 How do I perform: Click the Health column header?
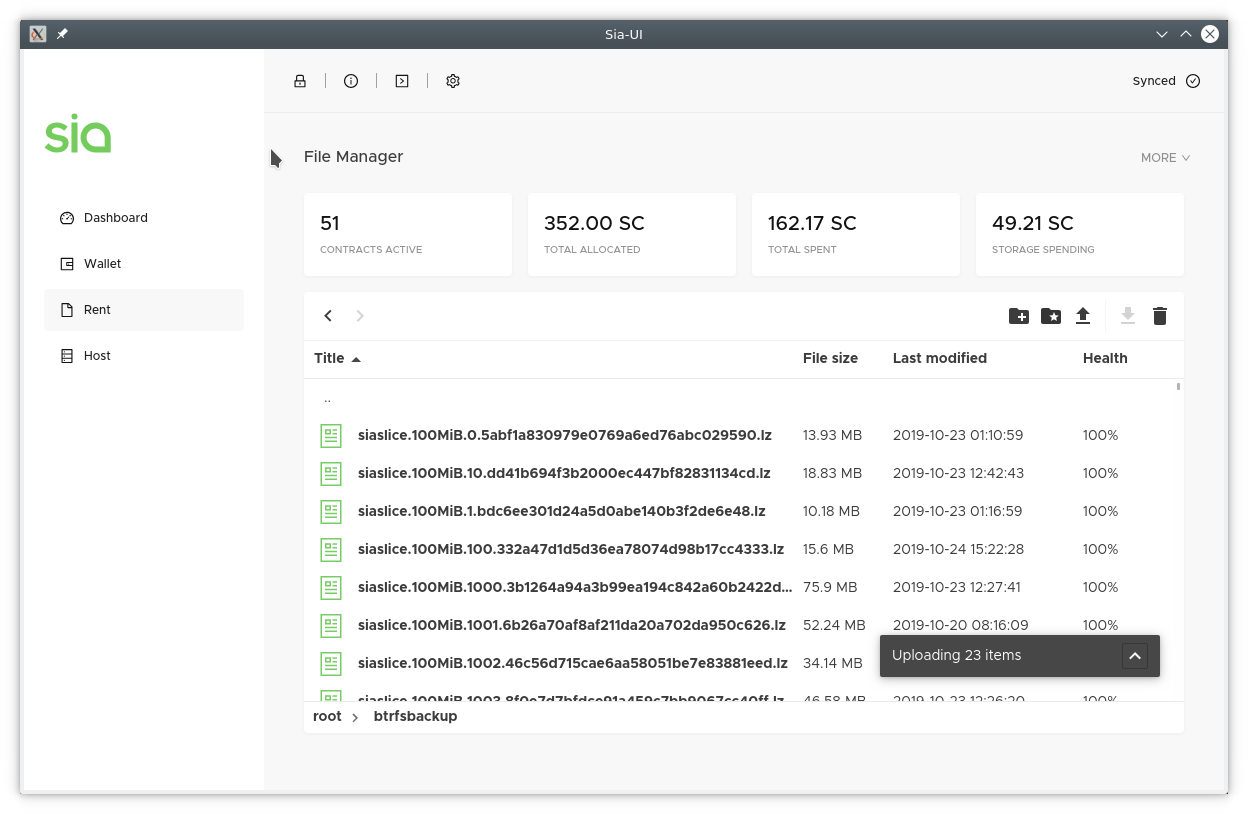(1105, 358)
